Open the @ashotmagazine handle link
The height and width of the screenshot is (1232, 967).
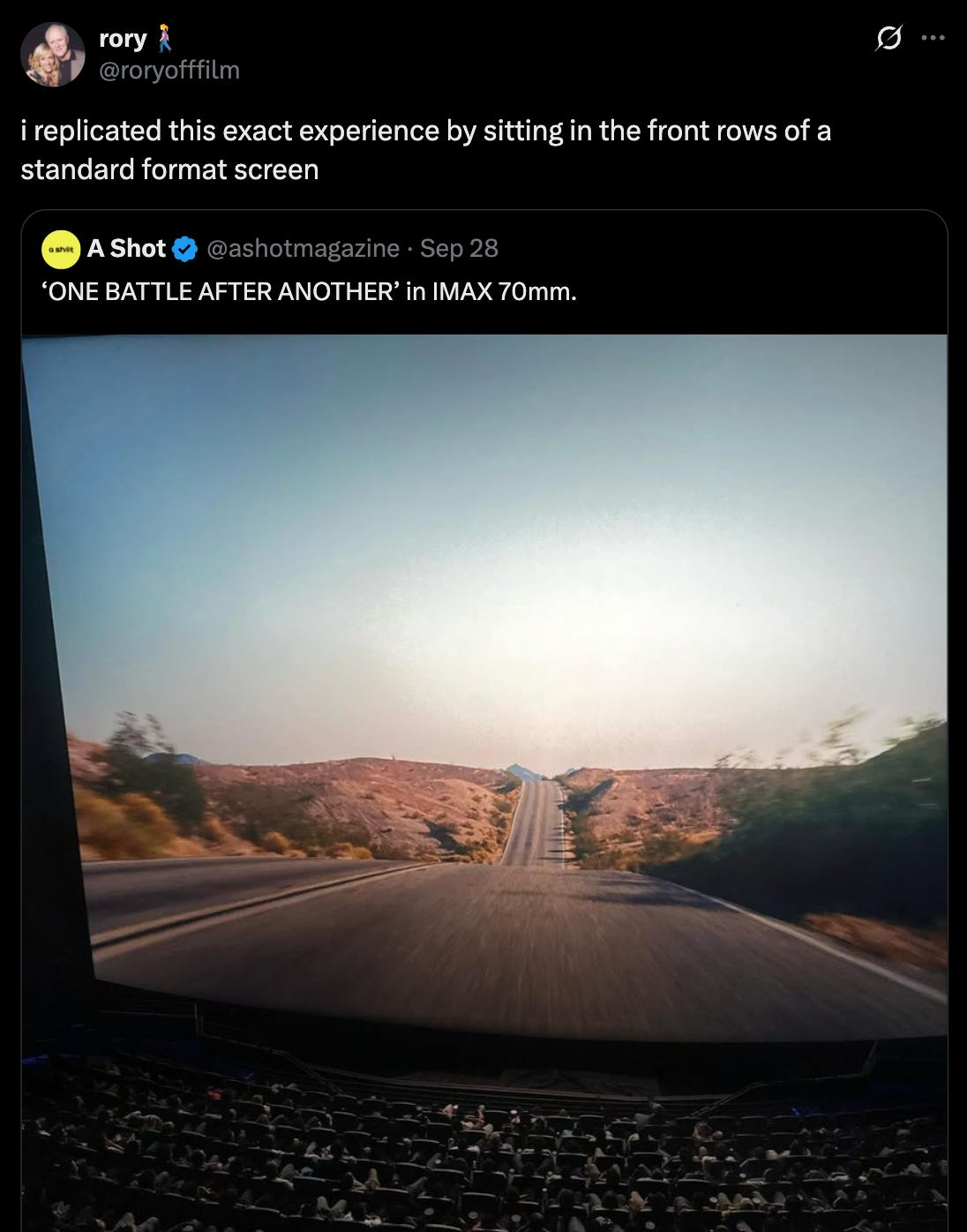pyautogui.click(x=303, y=249)
